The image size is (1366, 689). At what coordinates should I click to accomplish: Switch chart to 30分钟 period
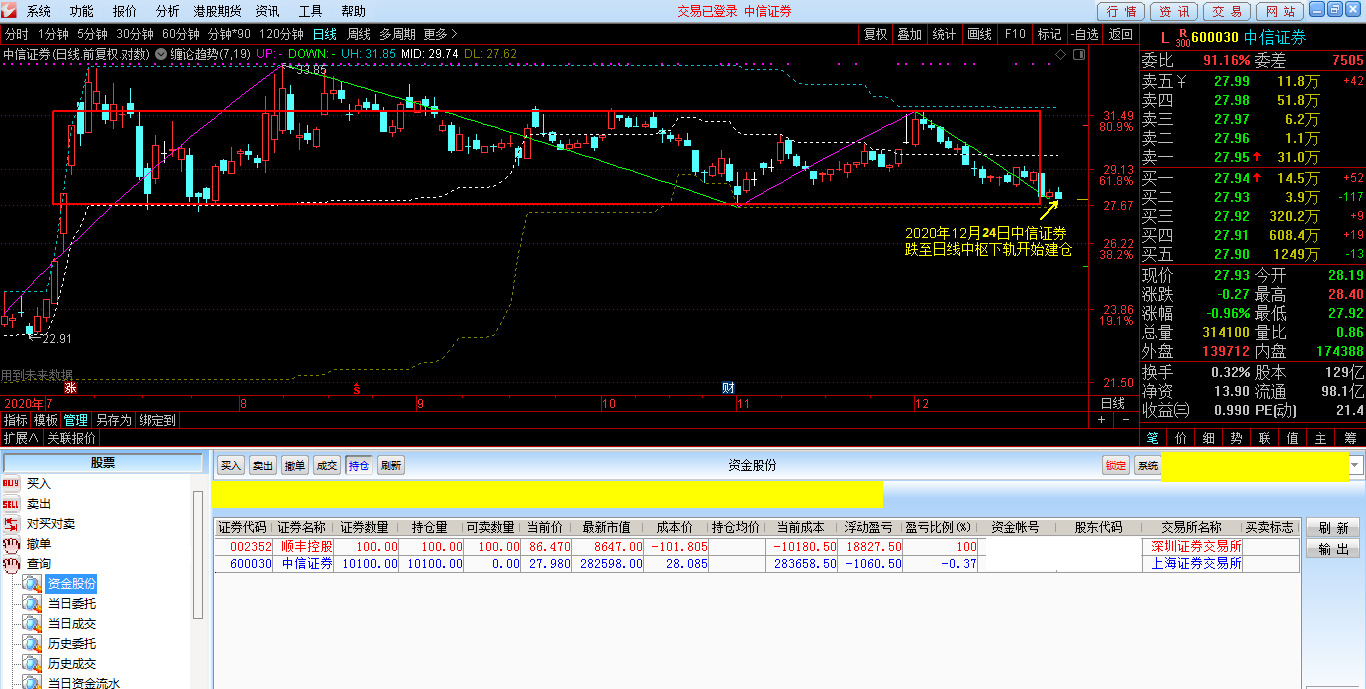tap(135, 34)
